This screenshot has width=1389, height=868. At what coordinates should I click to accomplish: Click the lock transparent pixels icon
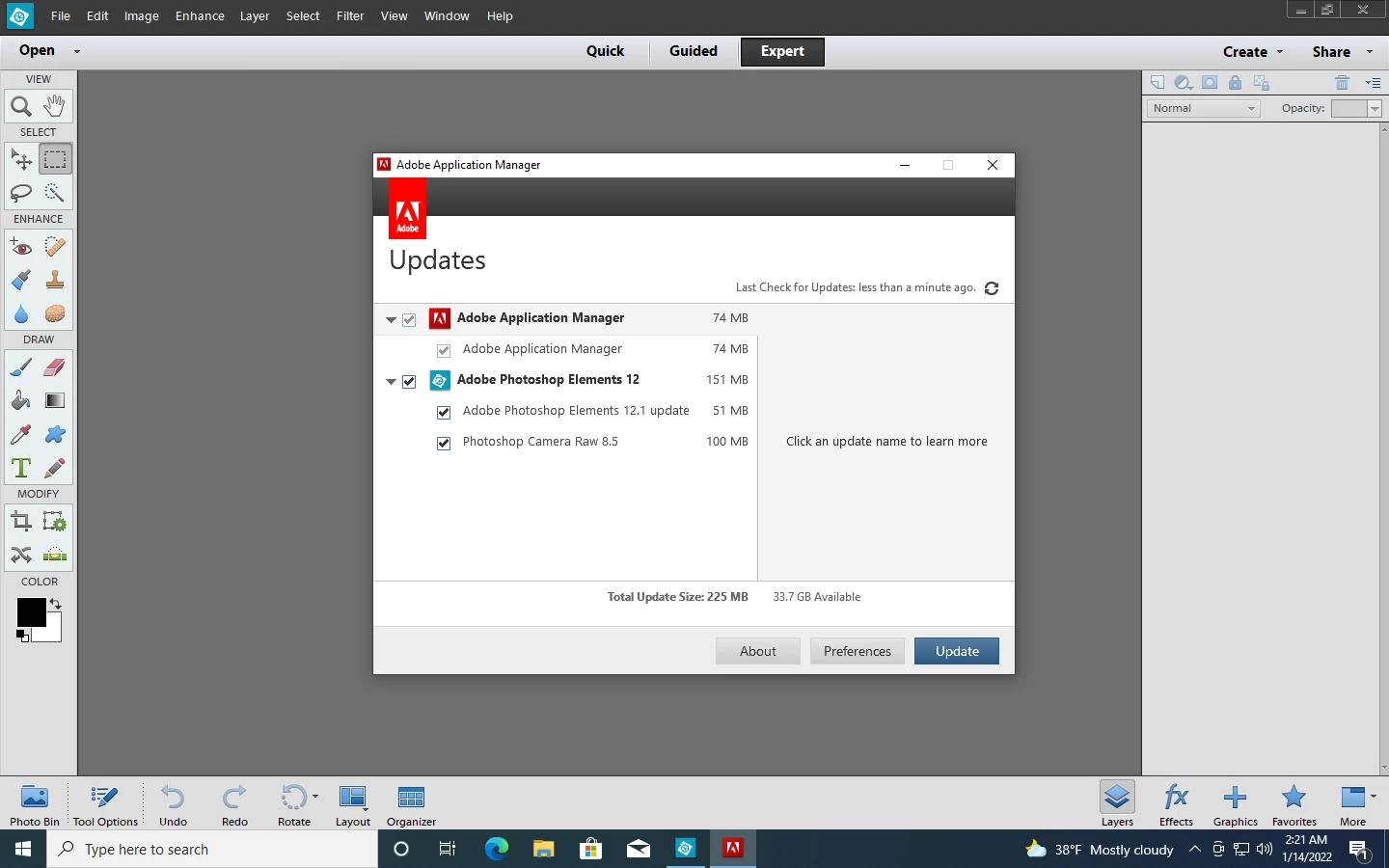coord(1262,83)
